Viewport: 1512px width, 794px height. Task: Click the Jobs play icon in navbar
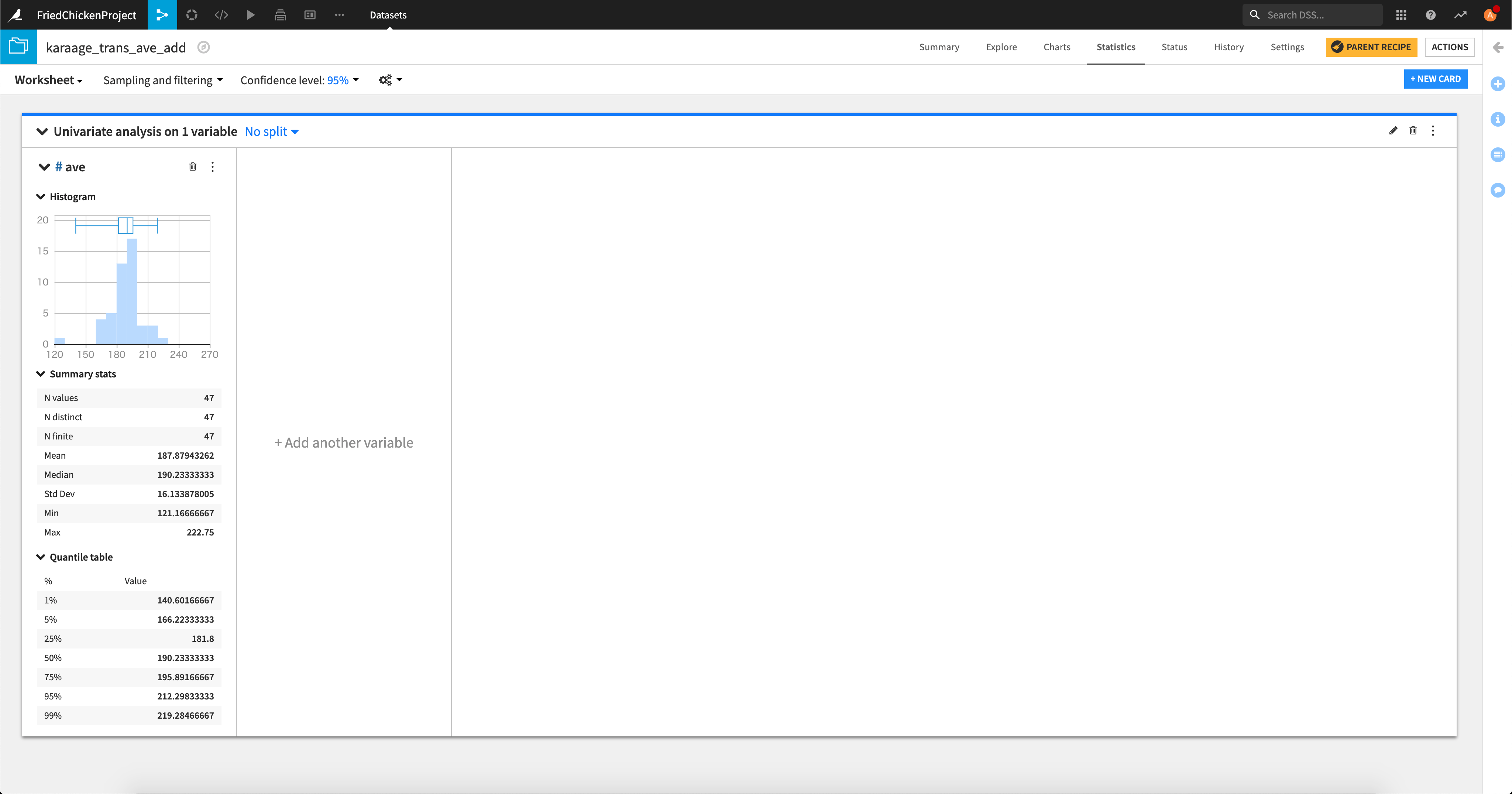(251, 15)
